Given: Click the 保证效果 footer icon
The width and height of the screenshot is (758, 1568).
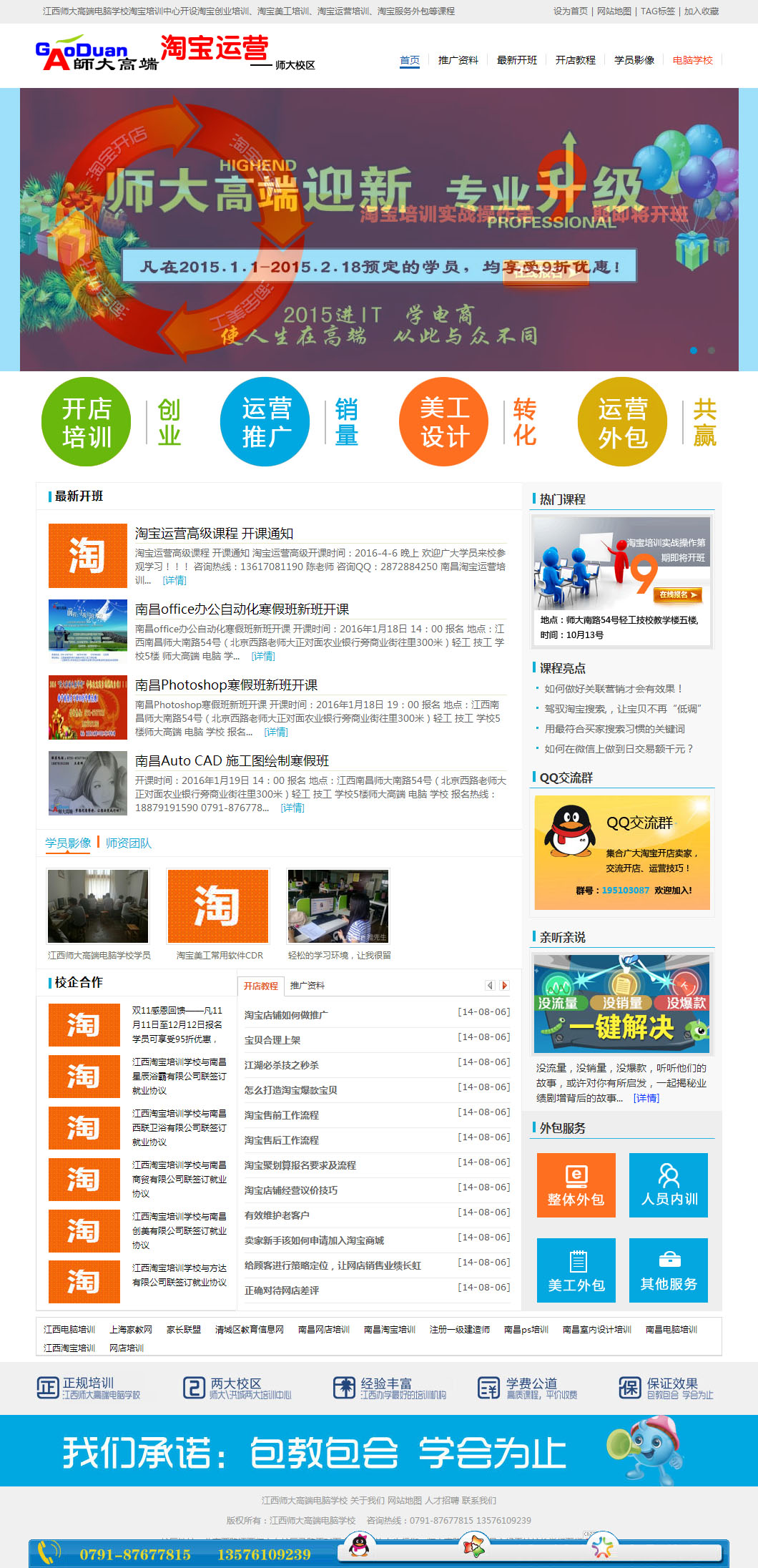Looking at the screenshot, I should [x=630, y=1388].
